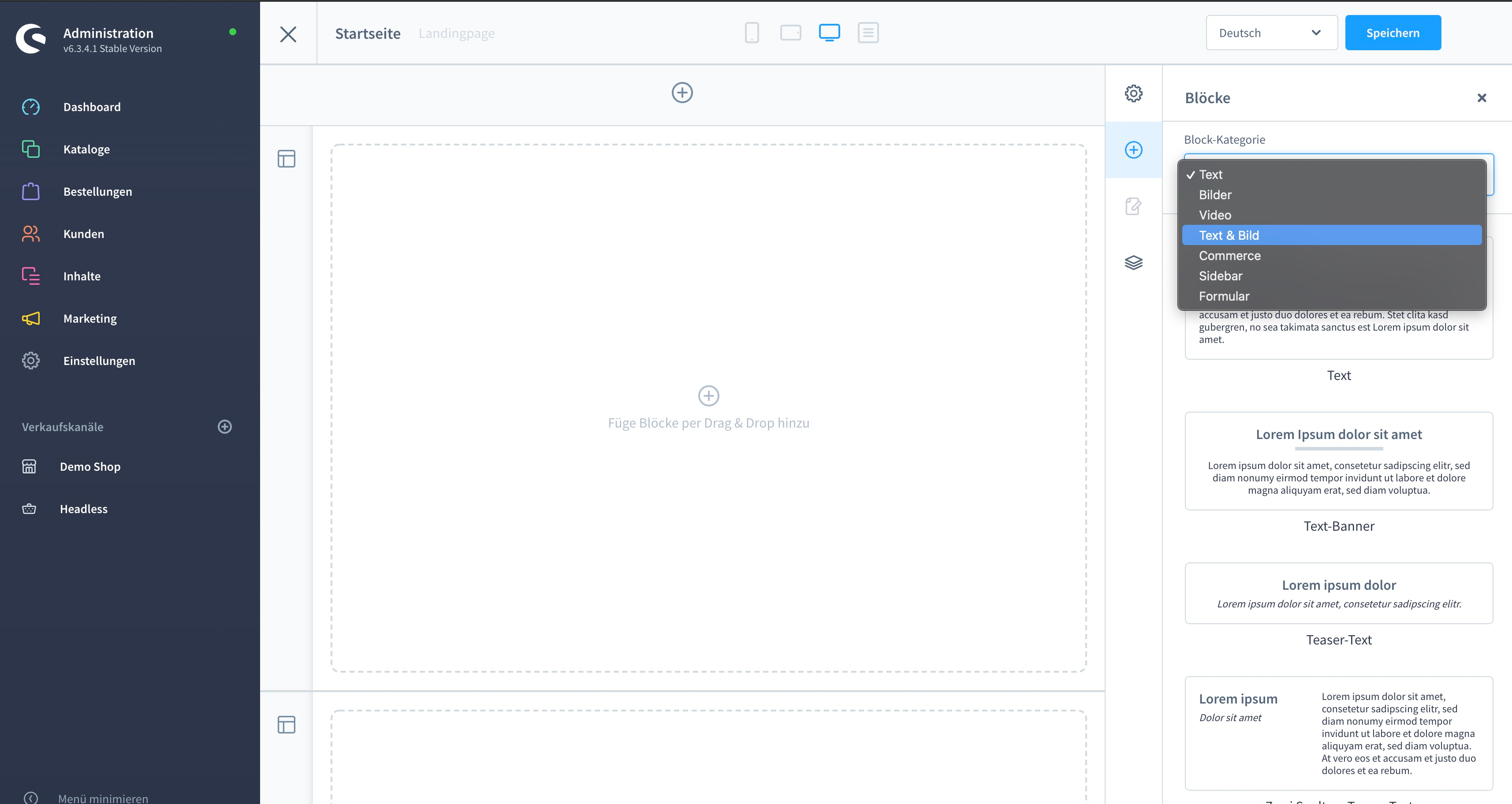Switch to mobile phone preview
Screen dimensions: 1512x804
(752, 33)
